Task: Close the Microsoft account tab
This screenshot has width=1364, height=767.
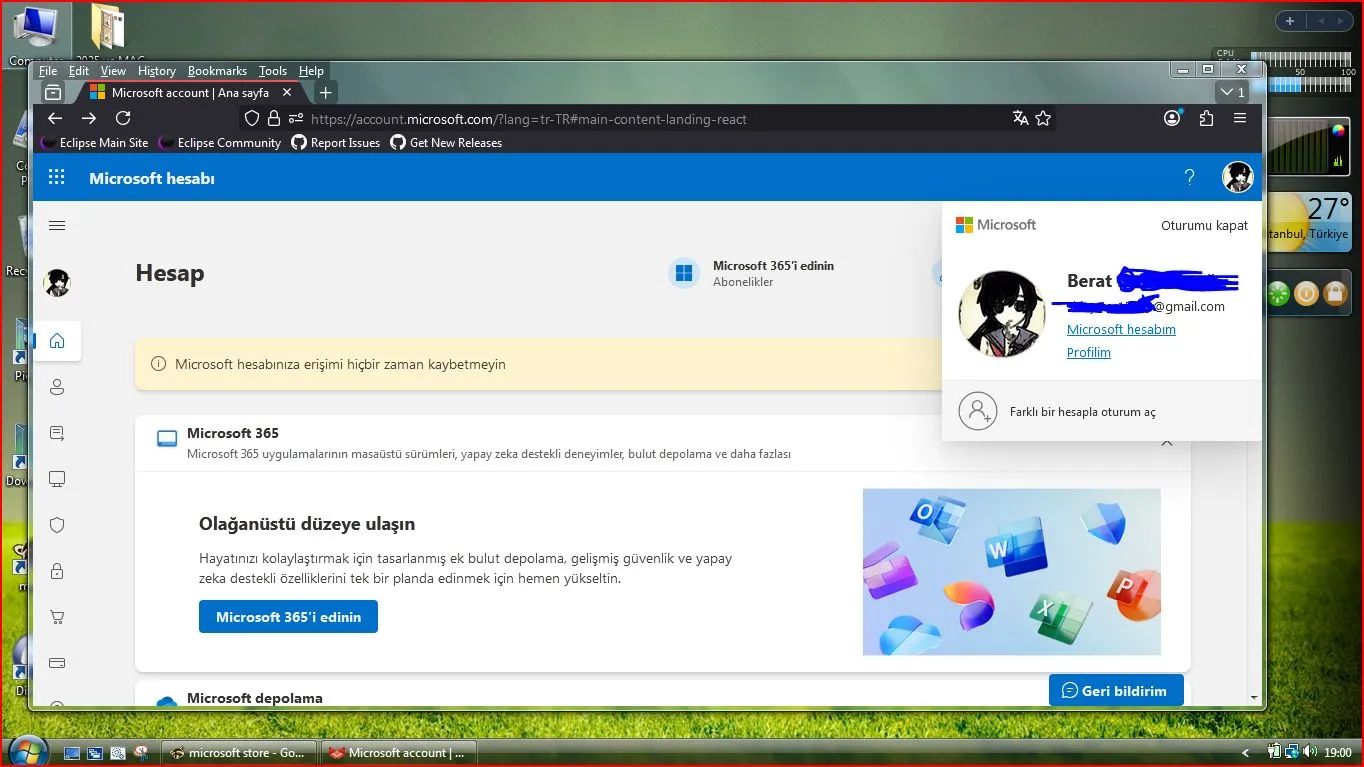Action: point(287,92)
